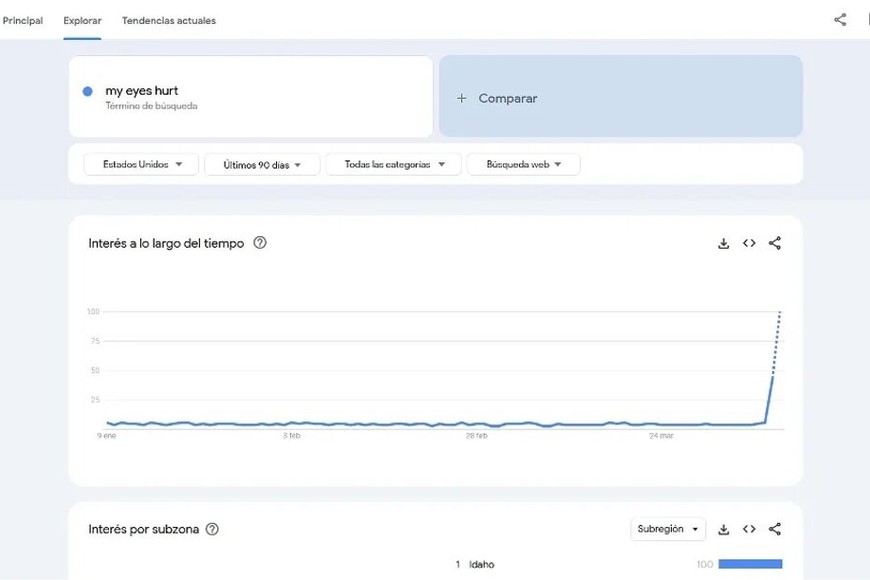Open help for Interés por subzona
Image resolution: width=870 pixels, height=580 pixels.
coord(212,529)
